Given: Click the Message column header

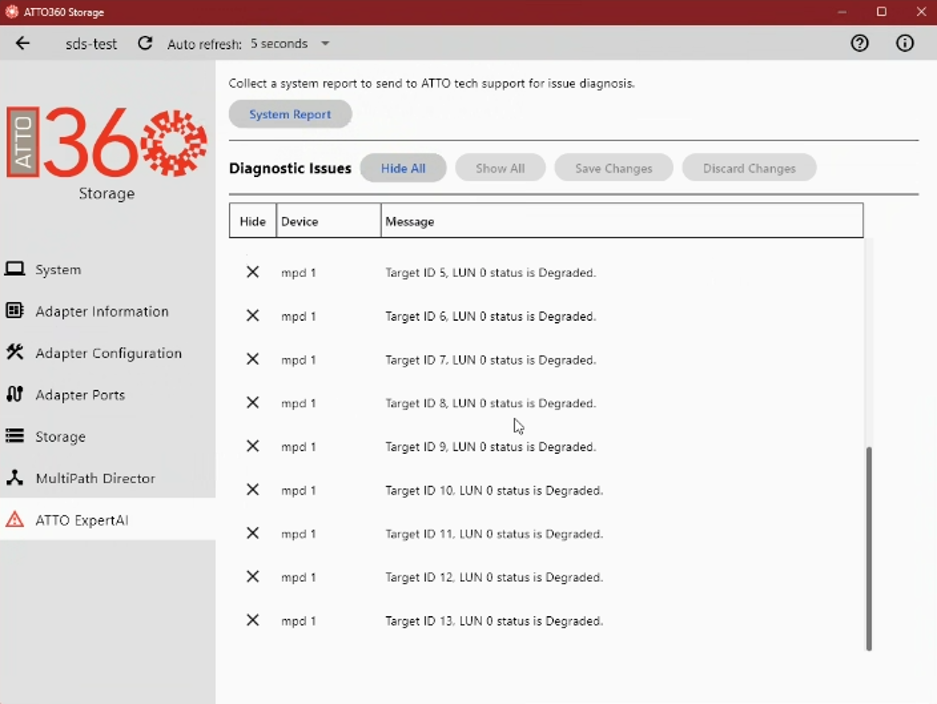Looking at the screenshot, I should click(622, 221).
